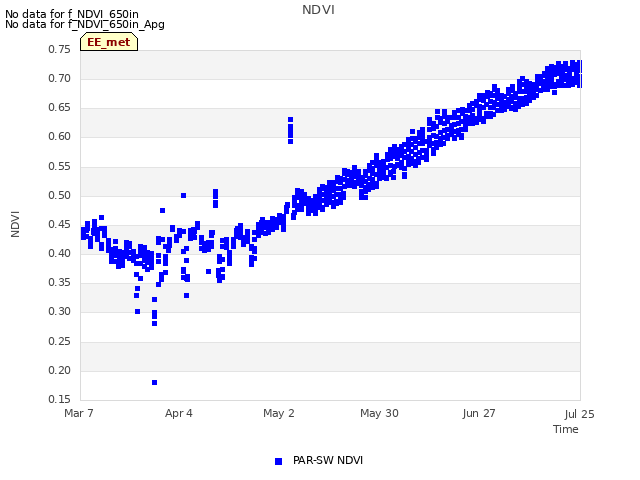Click the 0.55 y-axis tick label
640x480 pixels.
[x=59, y=166]
